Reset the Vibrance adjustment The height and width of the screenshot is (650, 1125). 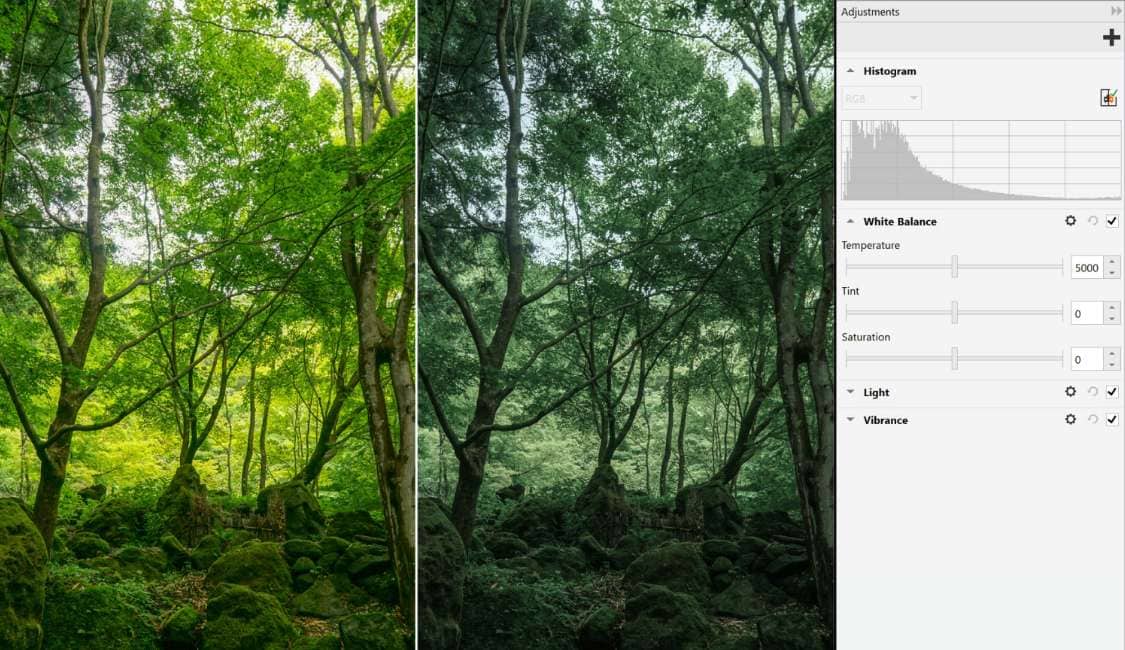point(1092,420)
